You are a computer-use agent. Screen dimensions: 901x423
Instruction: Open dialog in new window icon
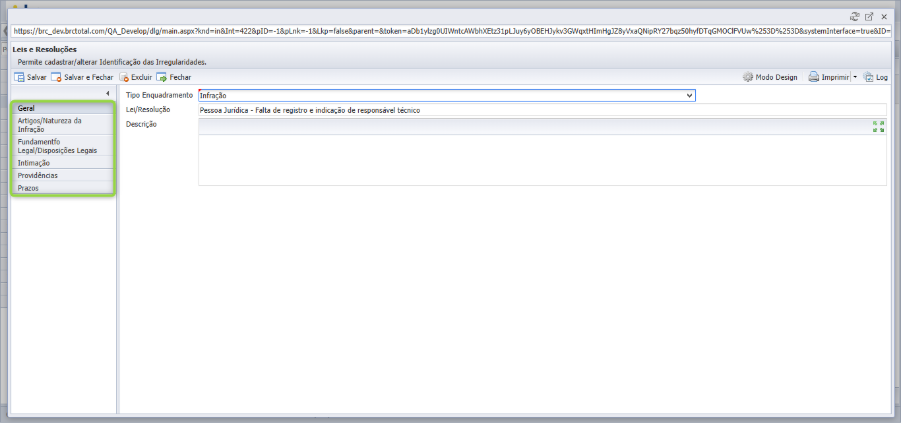point(869,17)
